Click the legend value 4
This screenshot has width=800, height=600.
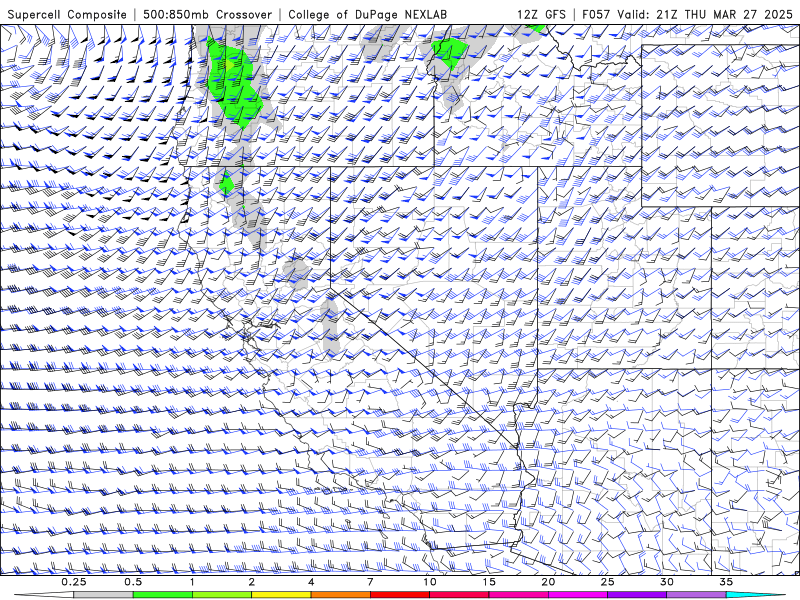tap(311, 582)
